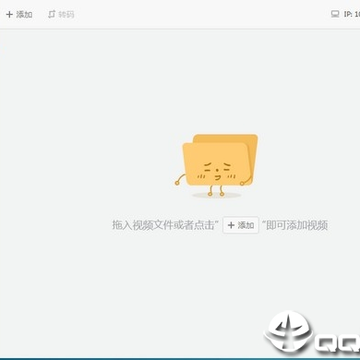Click the sad folder illustration
The width and height of the screenshot is (360, 360).
click(x=217, y=165)
